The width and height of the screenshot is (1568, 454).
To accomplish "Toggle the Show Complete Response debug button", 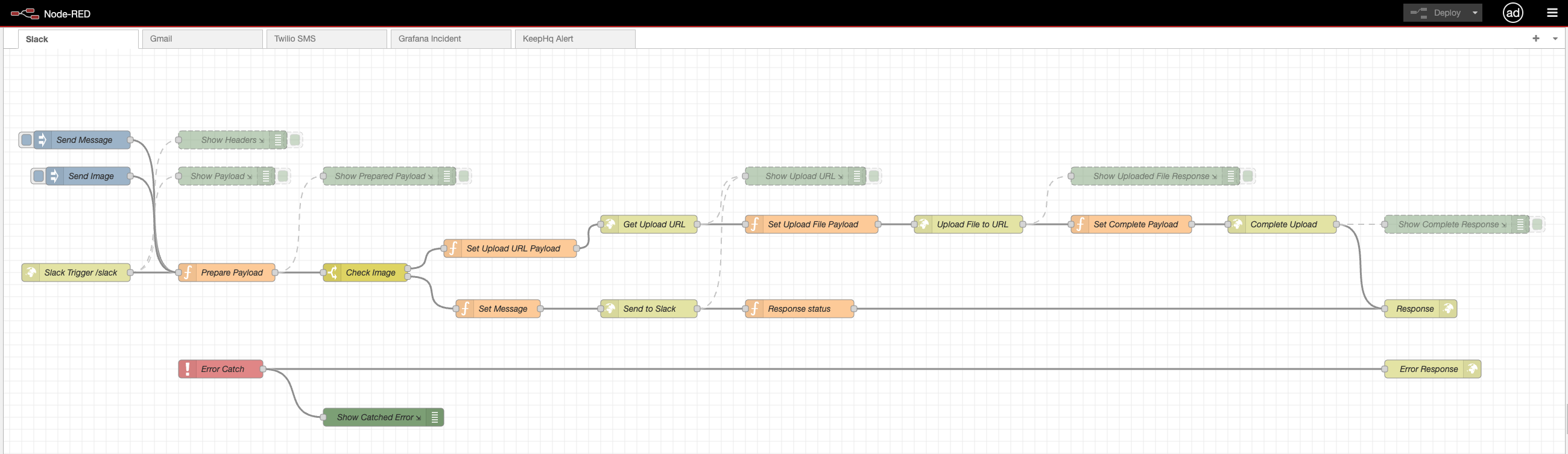I will (x=1538, y=224).
